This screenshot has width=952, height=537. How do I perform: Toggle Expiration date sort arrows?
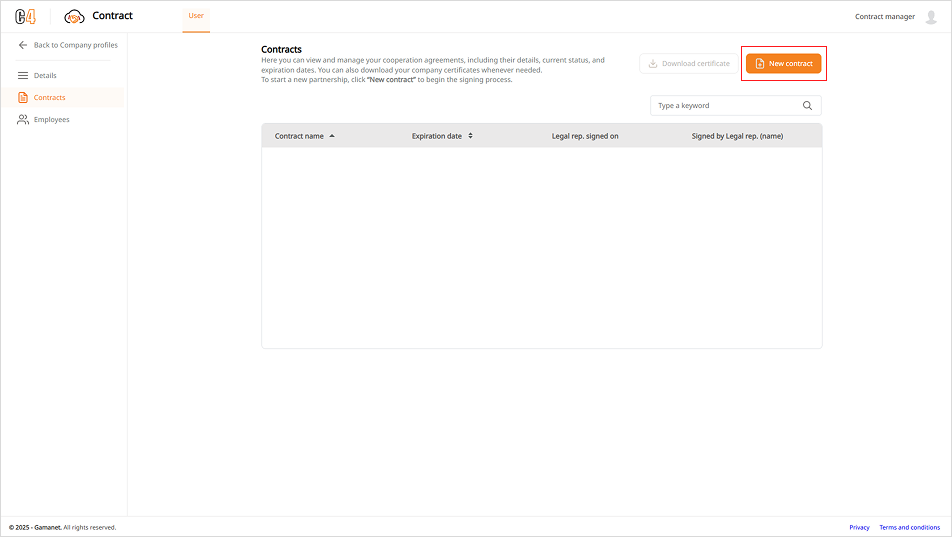click(471, 136)
